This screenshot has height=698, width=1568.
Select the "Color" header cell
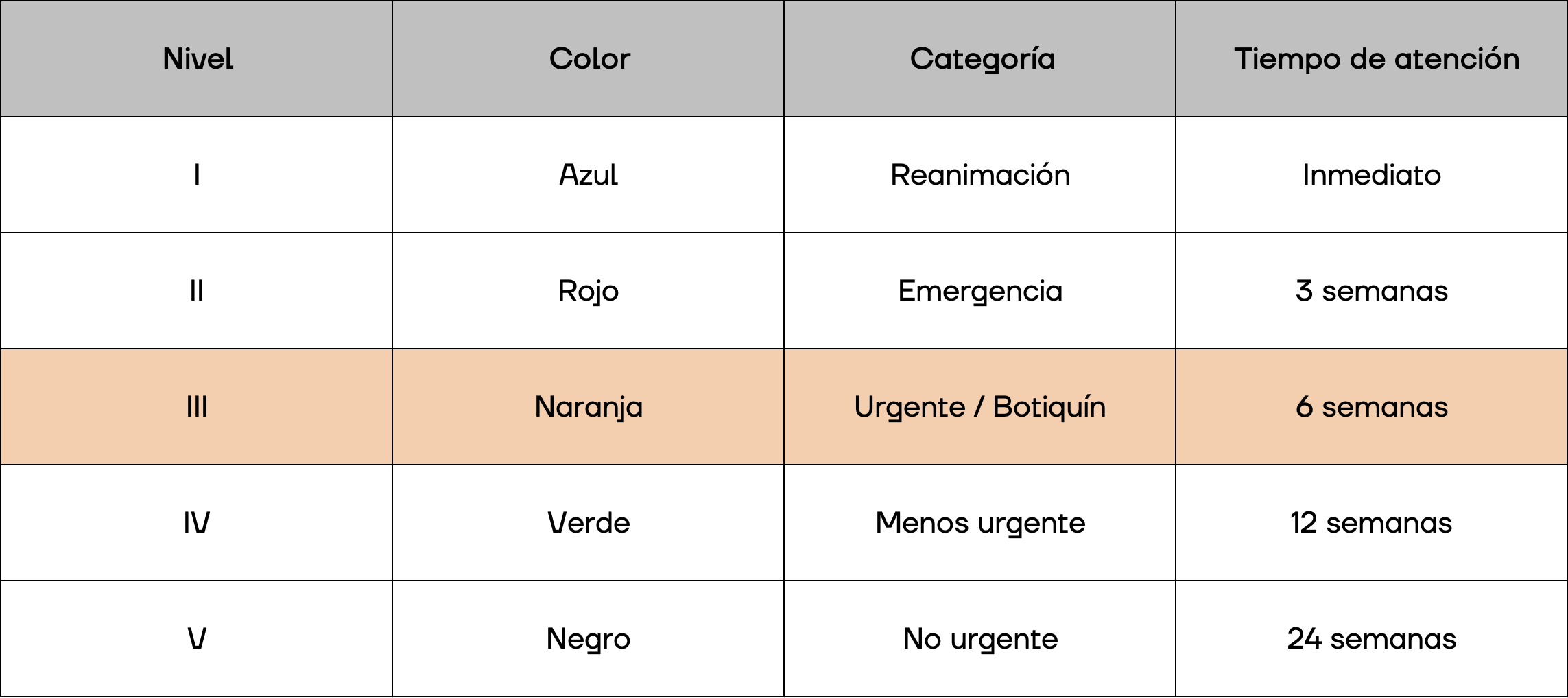pos(589,59)
